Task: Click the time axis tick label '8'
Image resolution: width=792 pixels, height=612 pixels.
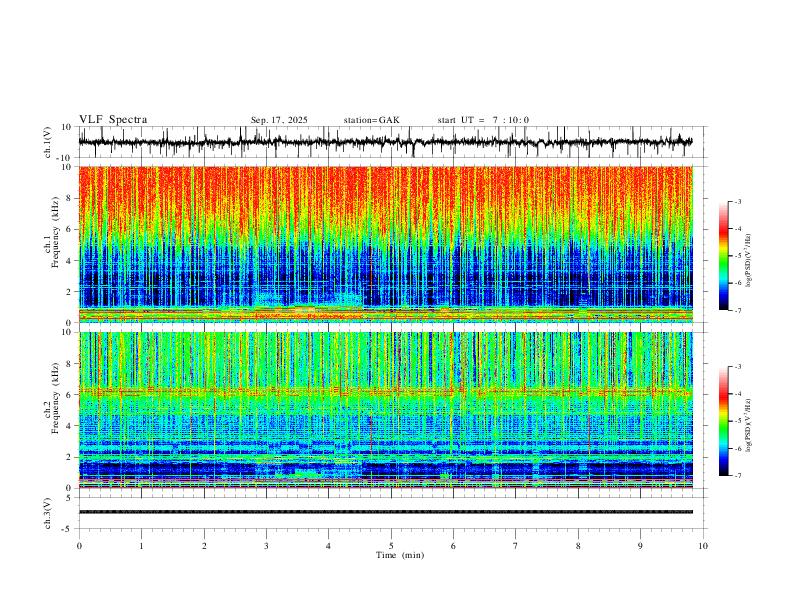Action: pyautogui.click(x=578, y=546)
